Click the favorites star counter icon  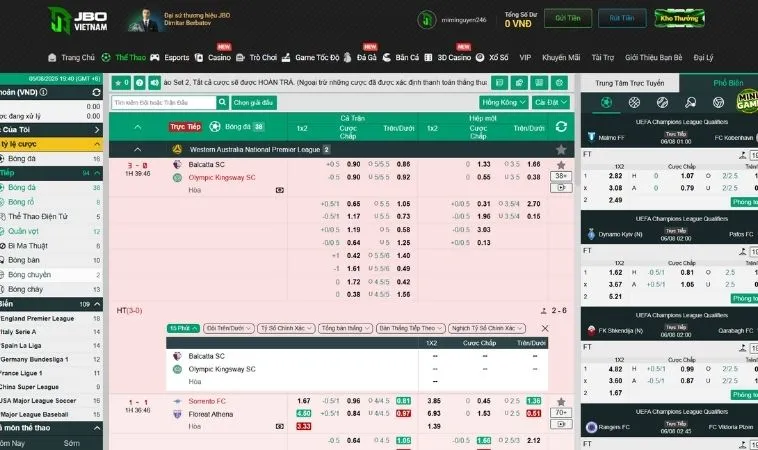pos(121,83)
